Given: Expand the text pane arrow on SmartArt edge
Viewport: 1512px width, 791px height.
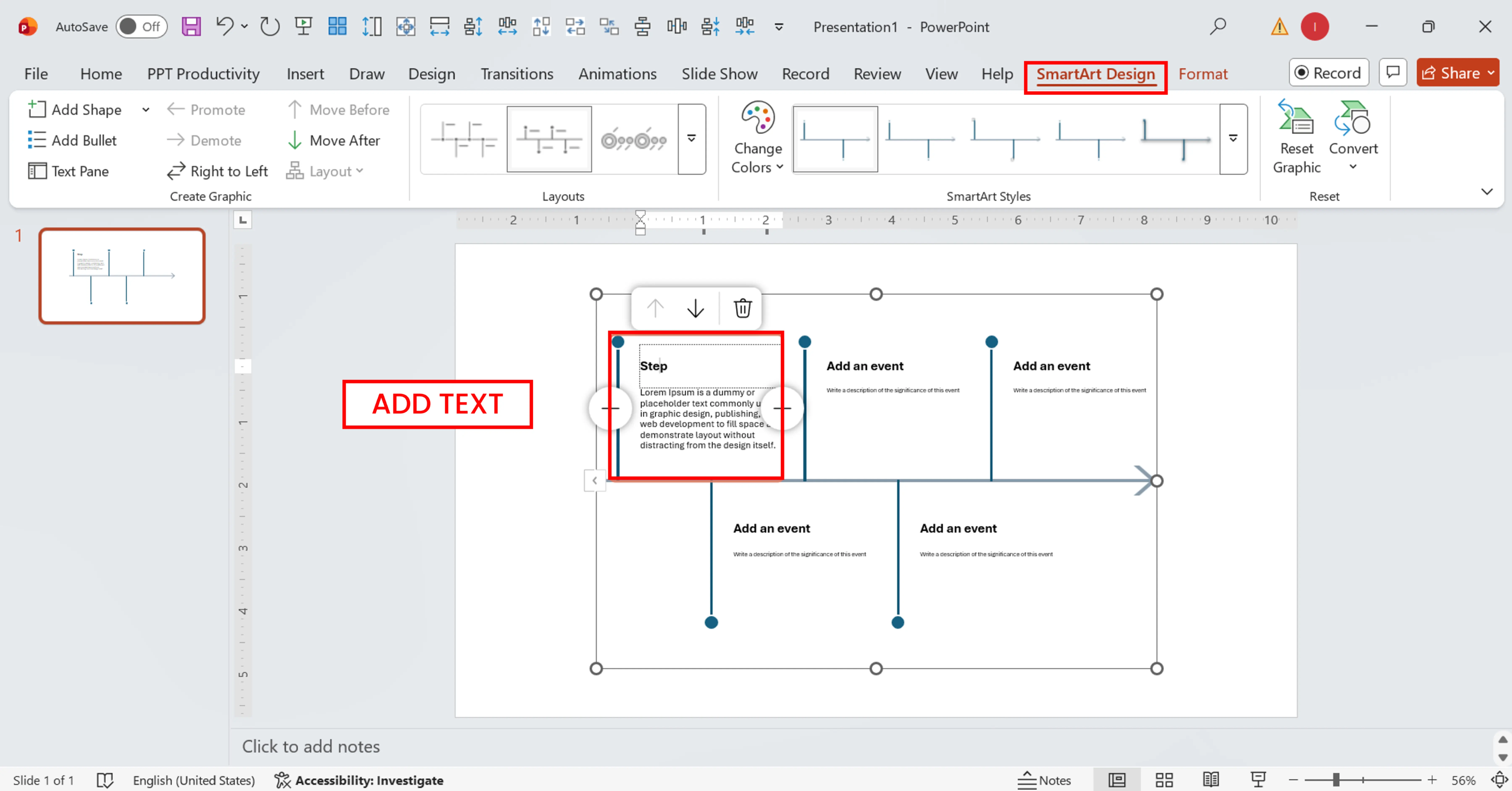Looking at the screenshot, I should click(x=595, y=481).
